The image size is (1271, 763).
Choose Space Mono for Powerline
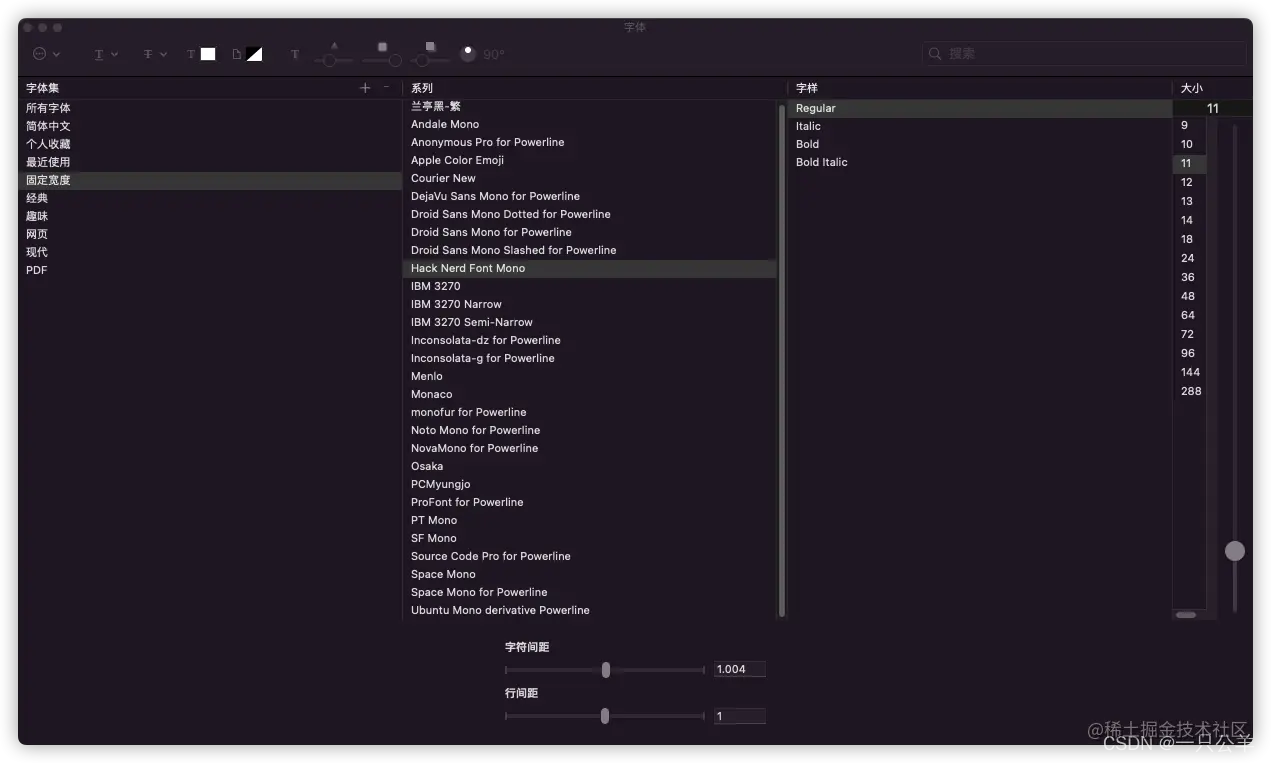(590, 592)
